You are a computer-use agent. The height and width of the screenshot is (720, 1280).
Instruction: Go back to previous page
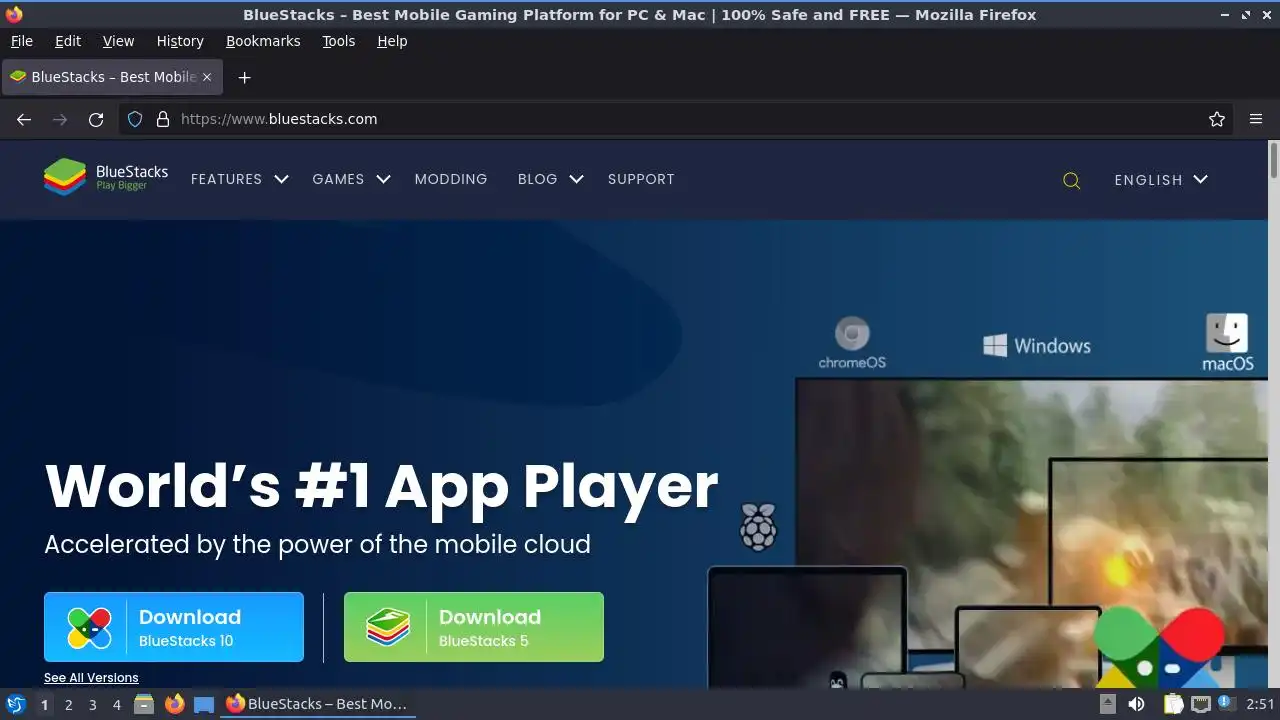pos(24,119)
